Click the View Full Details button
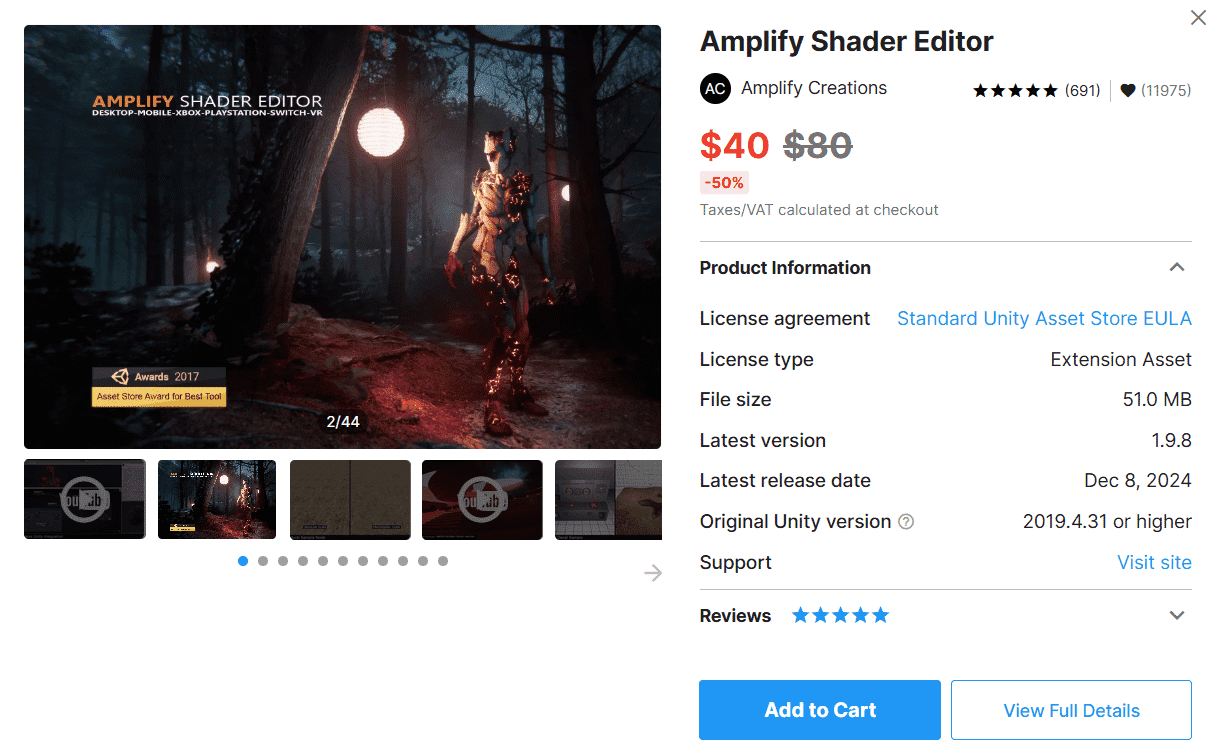 pos(1071,710)
